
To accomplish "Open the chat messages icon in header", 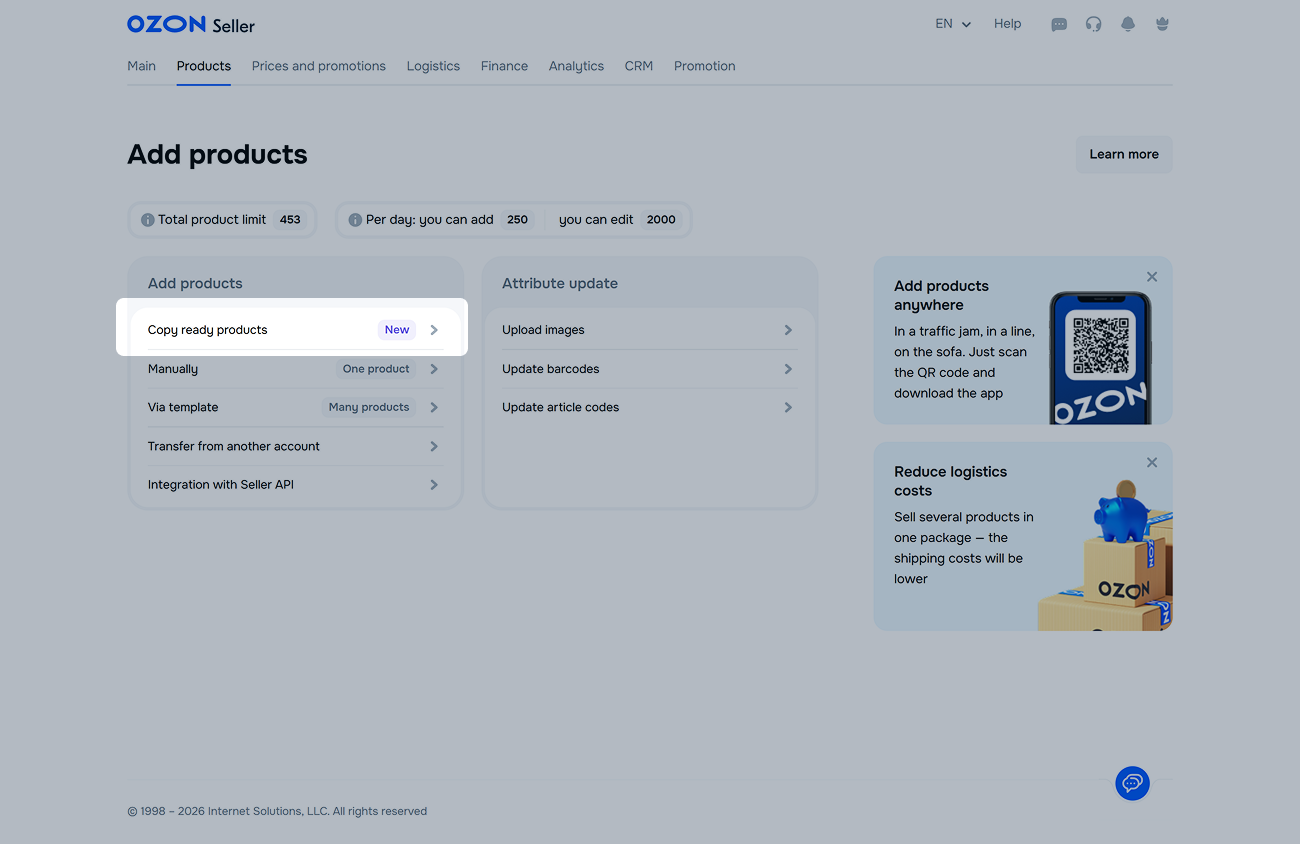I will coord(1059,24).
